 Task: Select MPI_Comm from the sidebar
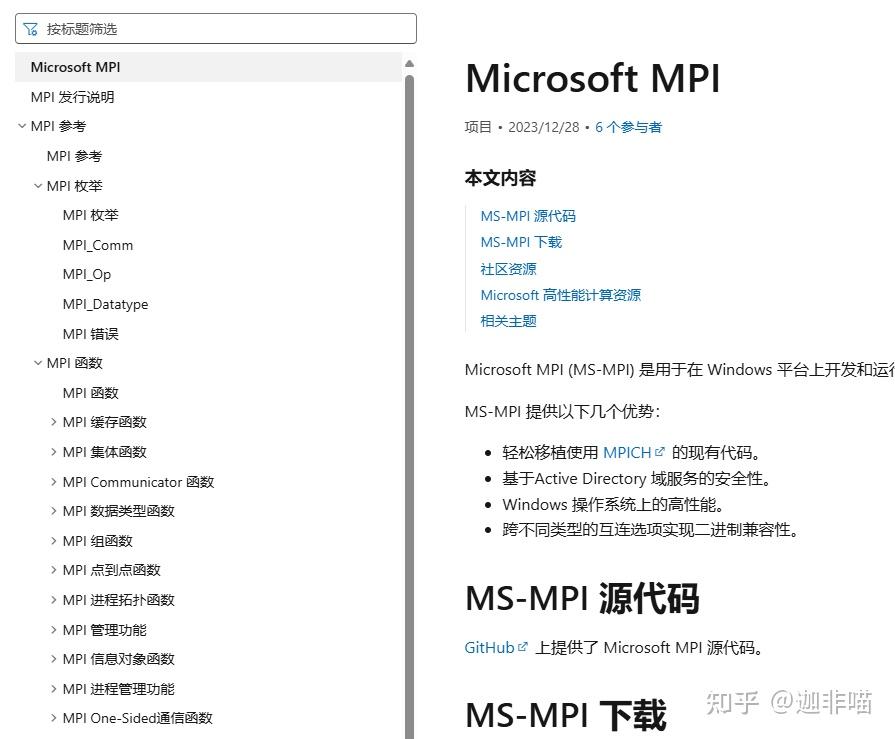97,245
